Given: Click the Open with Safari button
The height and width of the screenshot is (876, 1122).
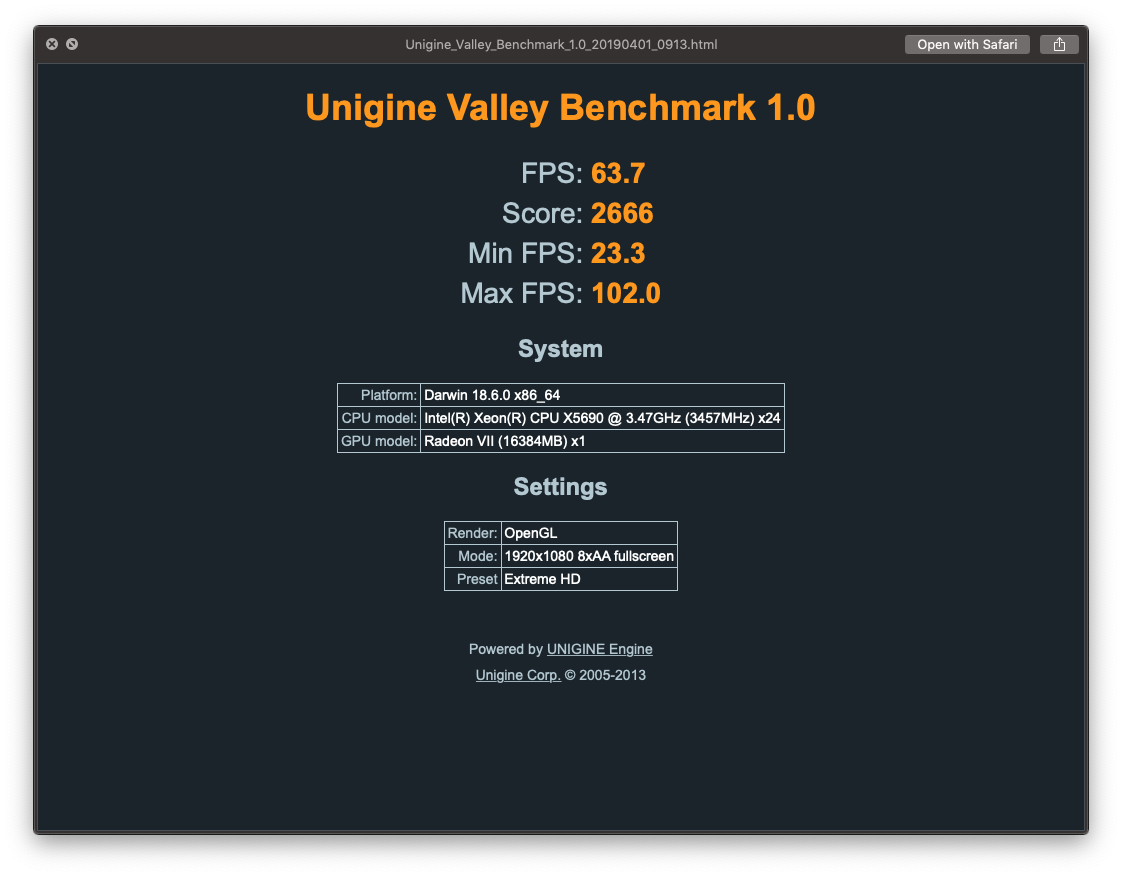Looking at the screenshot, I should pos(967,44).
